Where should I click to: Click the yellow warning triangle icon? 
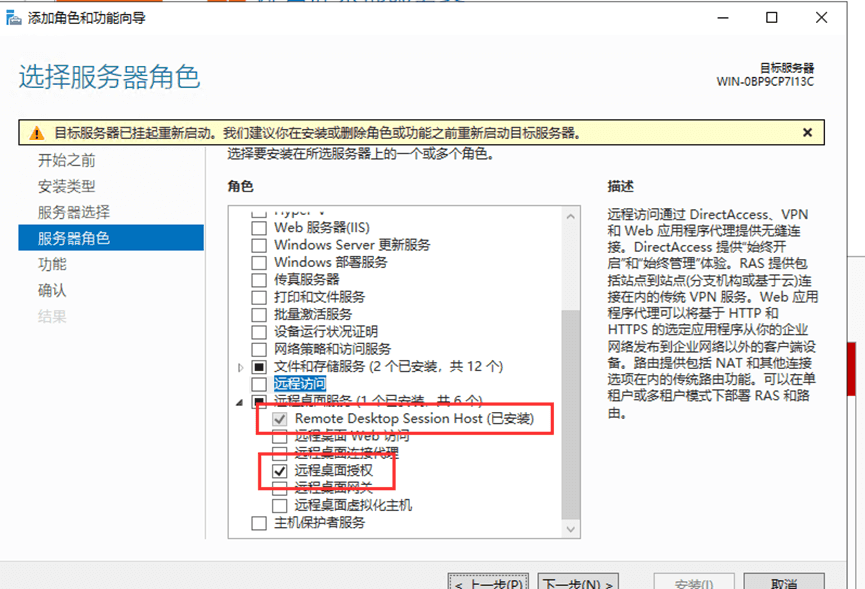pos(36,133)
